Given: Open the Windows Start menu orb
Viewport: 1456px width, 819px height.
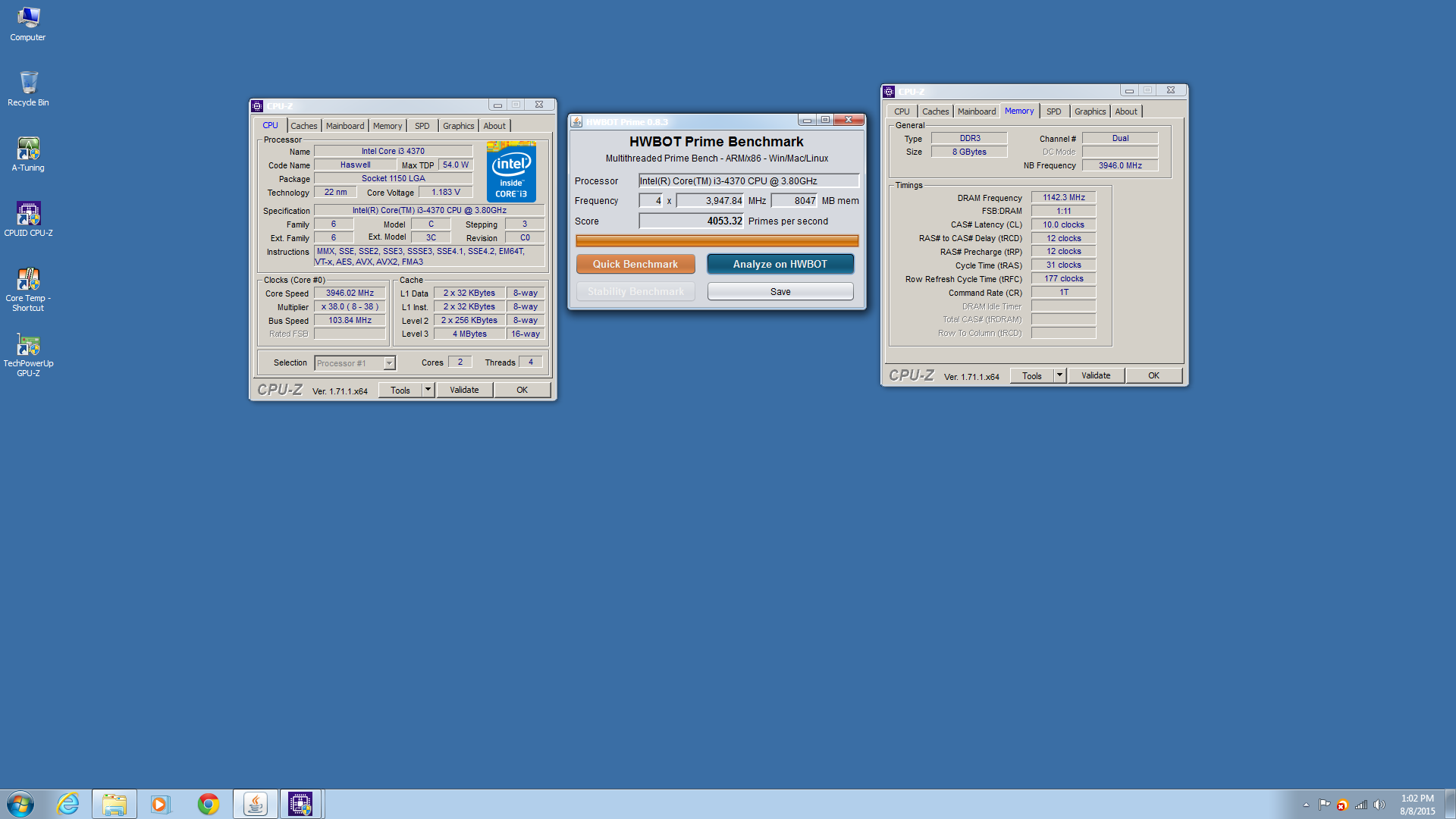Looking at the screenshot, I should tap(20, 804).
